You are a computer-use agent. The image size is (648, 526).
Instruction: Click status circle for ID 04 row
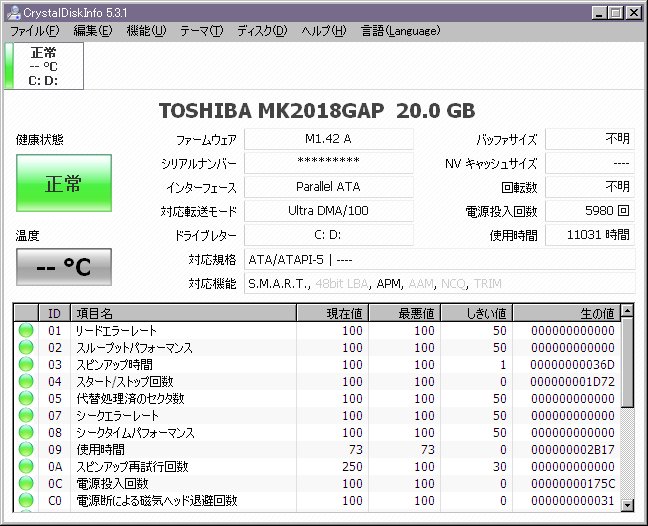(x=26, y=381)
